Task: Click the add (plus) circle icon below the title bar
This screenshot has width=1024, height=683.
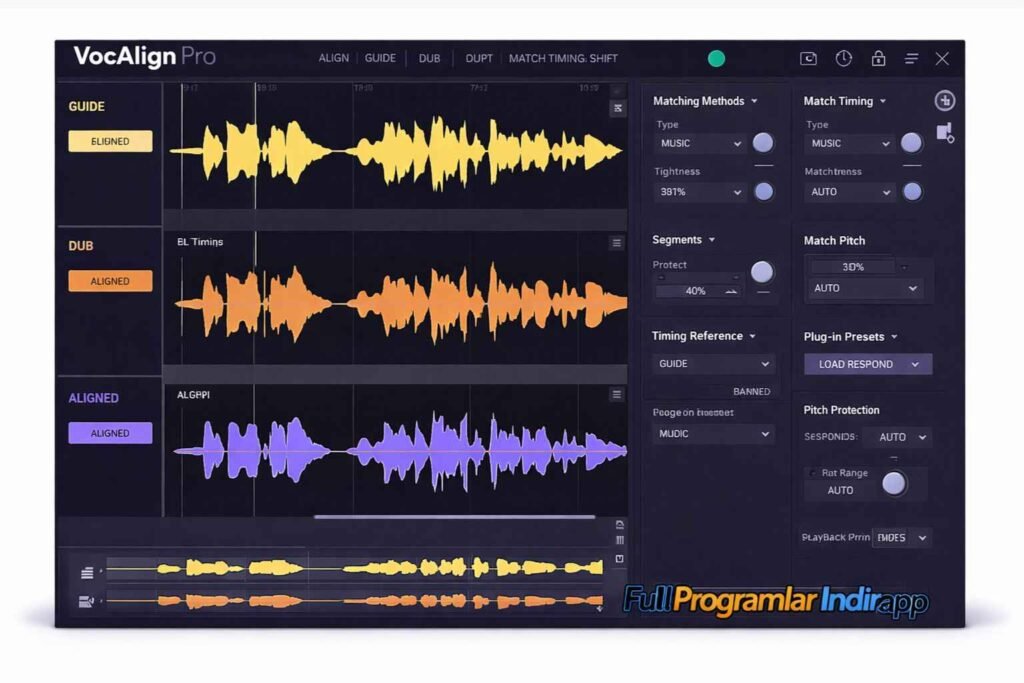Action: (945, 100)
